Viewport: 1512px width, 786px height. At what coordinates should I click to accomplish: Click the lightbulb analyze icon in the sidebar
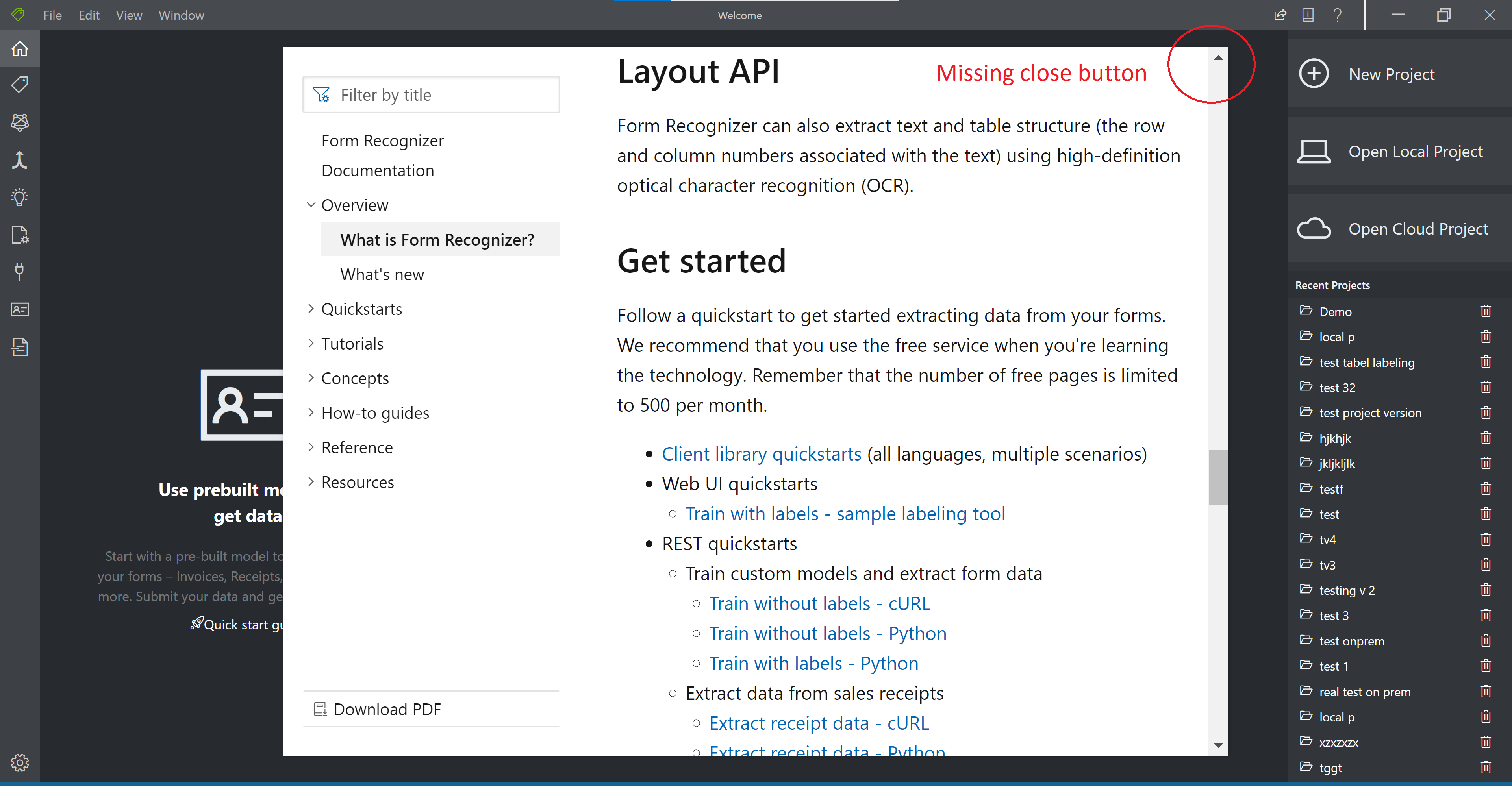[19, 196]
